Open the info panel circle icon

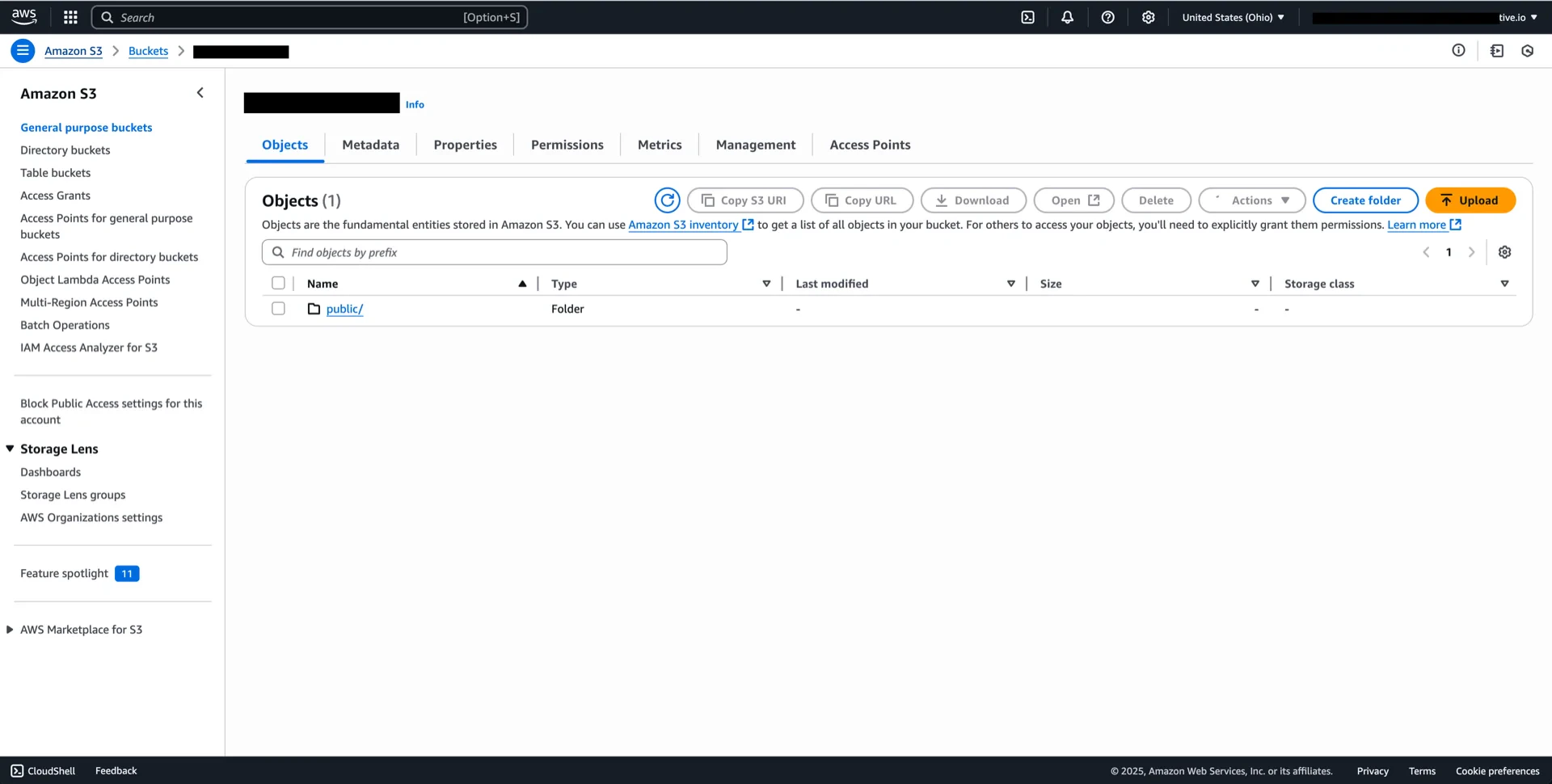pyautogui.click(x=1458, y=50)
